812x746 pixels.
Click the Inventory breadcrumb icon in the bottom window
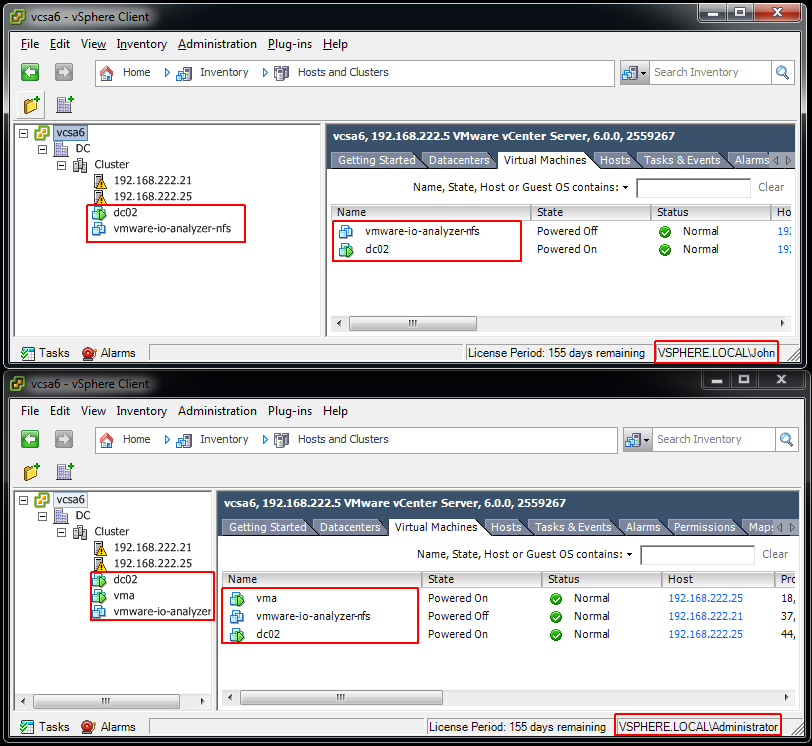(184, 440)
